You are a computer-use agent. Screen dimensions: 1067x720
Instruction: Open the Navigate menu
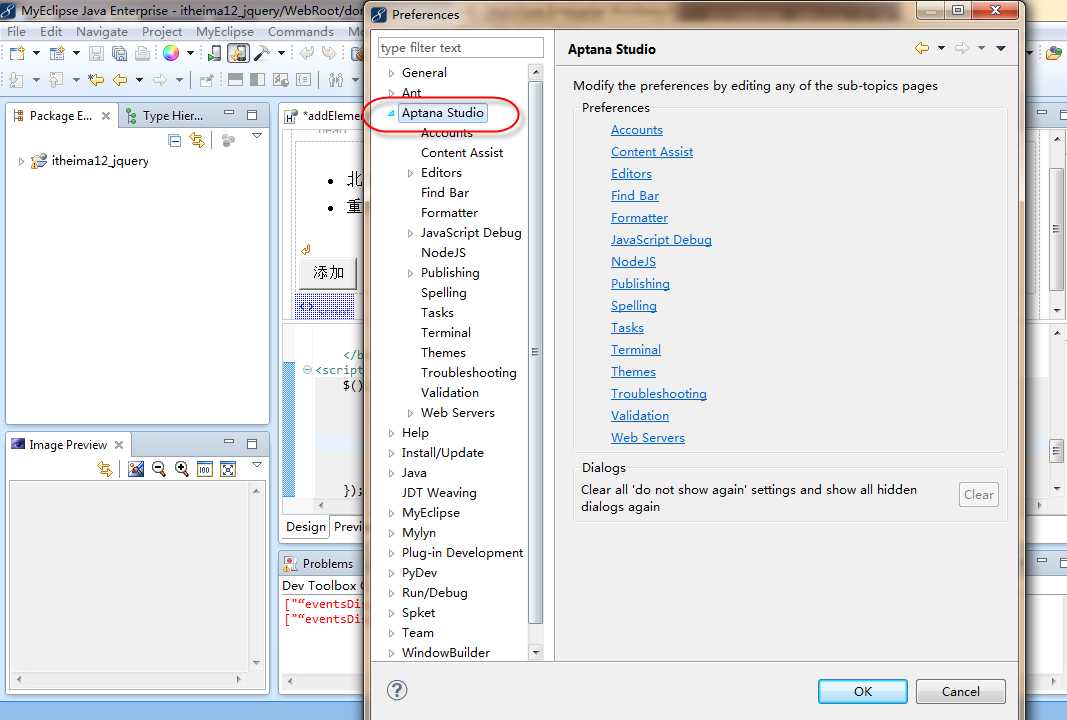tap(102, 31)
